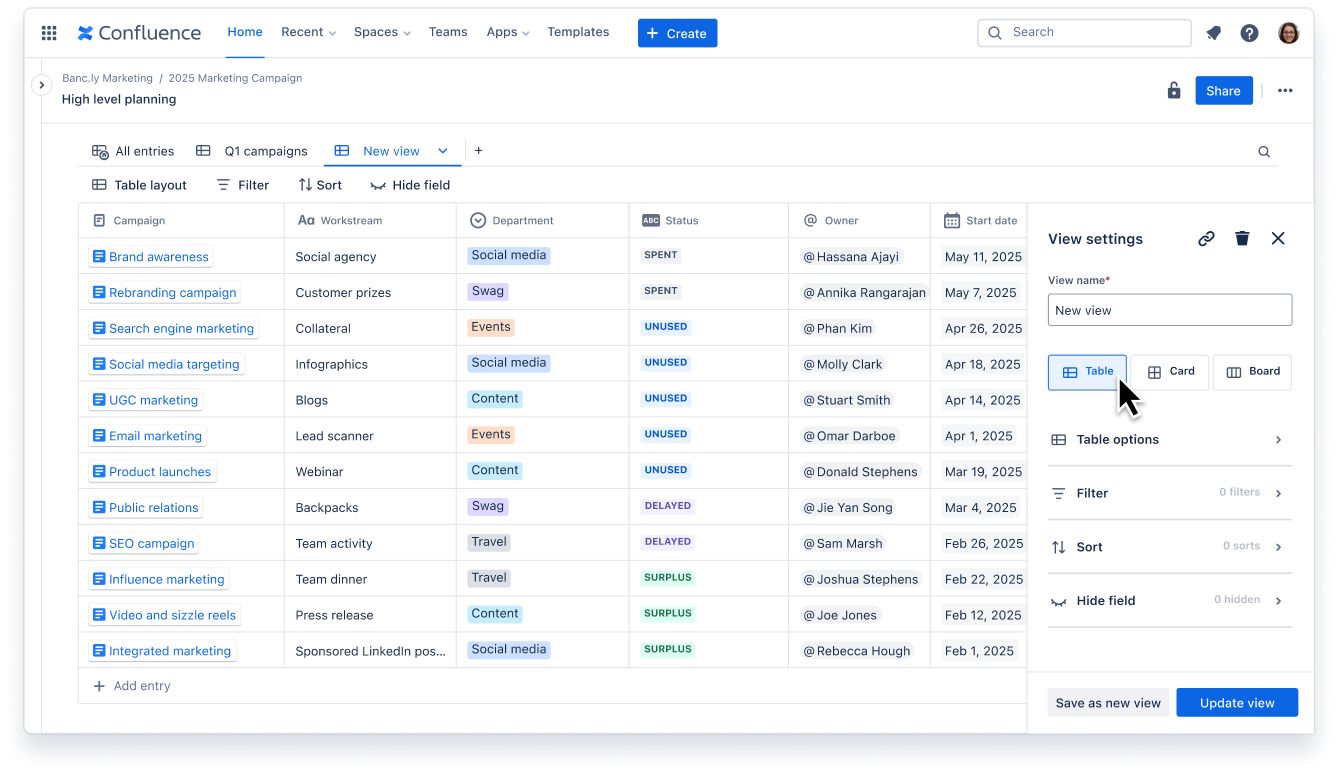Image resolution: width=1338 pixels, height=774 pixels.
Task: Click the View name input field
Action: coord(1169,310)
